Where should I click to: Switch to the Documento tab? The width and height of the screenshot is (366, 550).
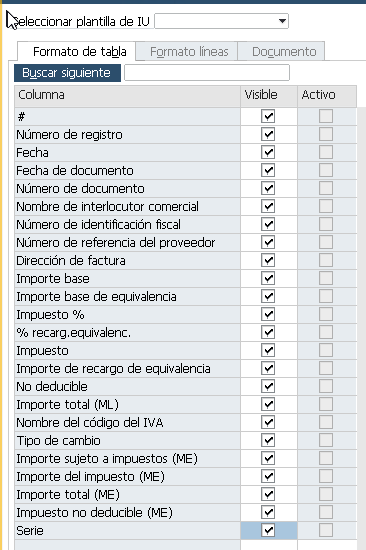click(284, 52)
